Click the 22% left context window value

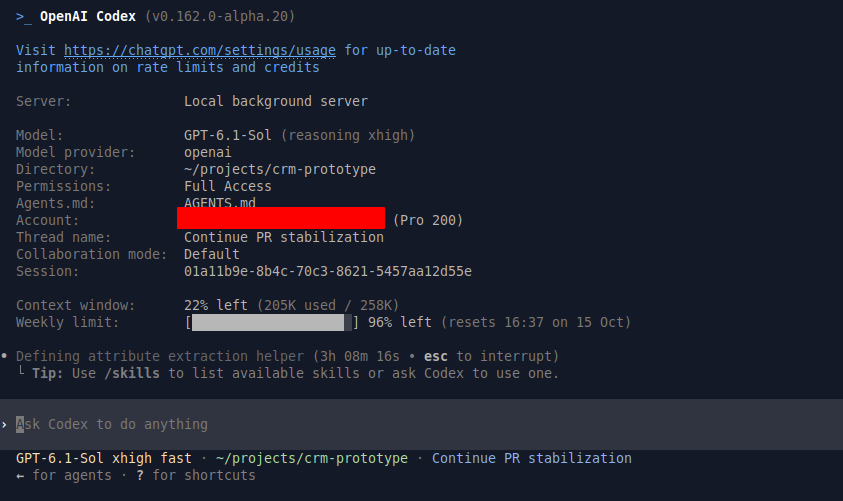(216, 305)
